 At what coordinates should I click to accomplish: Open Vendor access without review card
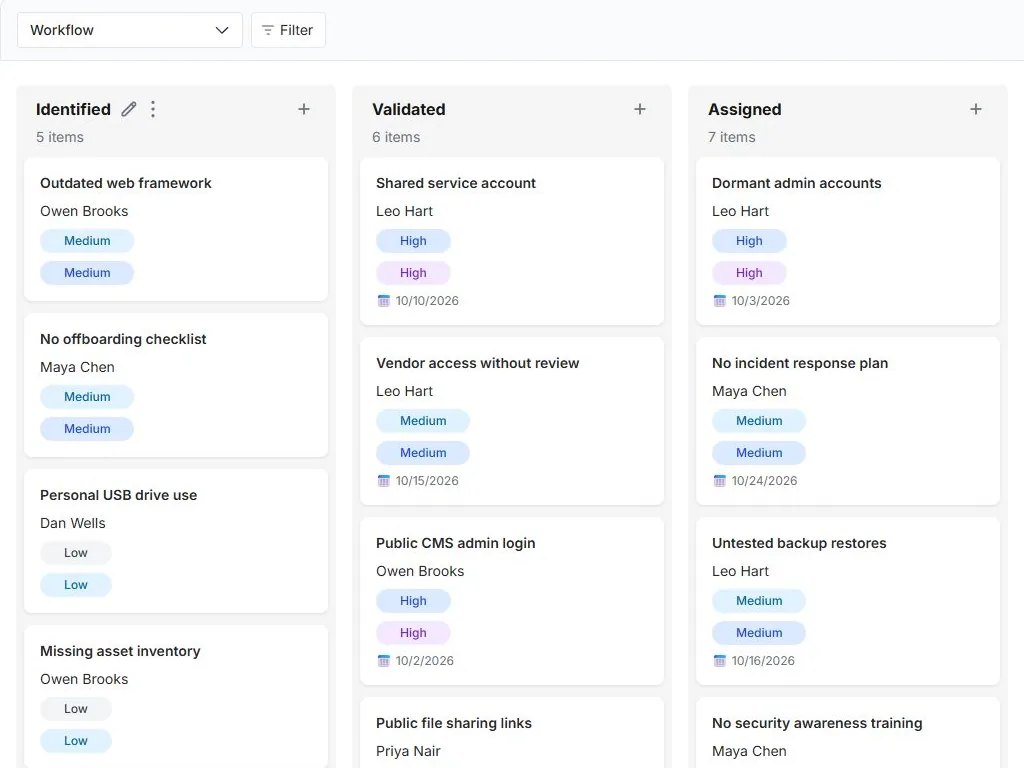click(x=512, y=421)
